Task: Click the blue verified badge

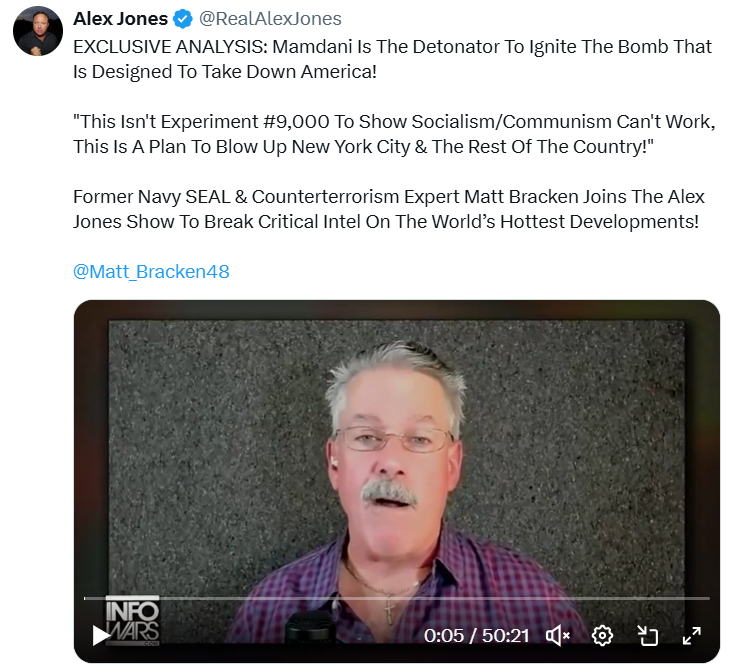Action: tap(183, 19)
